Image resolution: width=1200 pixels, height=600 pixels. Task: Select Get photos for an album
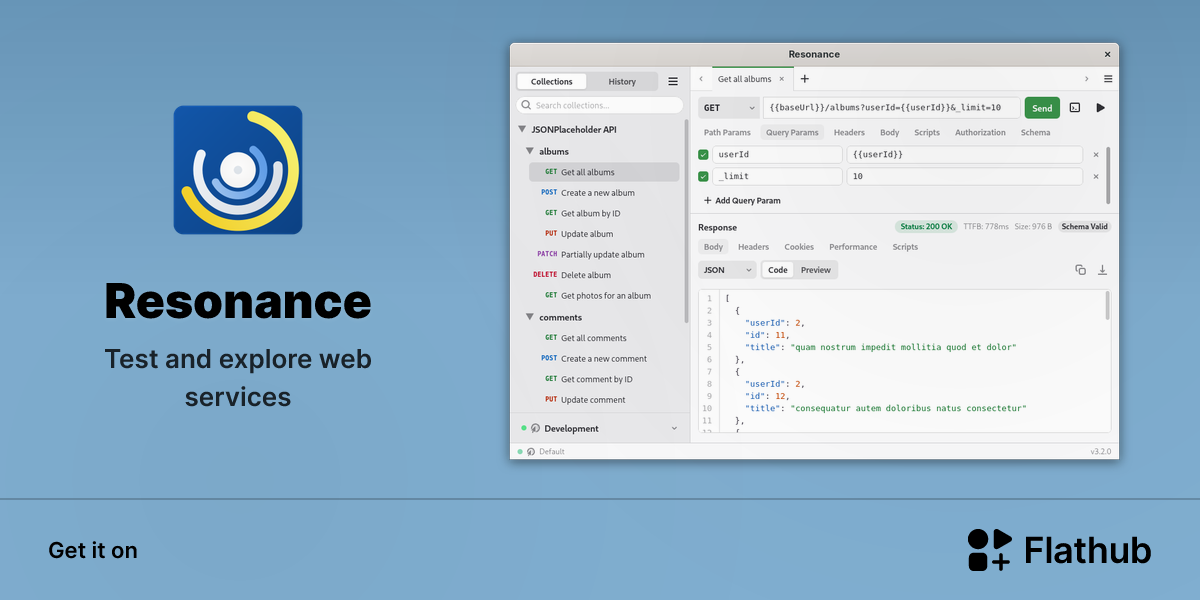coord(604,296)
